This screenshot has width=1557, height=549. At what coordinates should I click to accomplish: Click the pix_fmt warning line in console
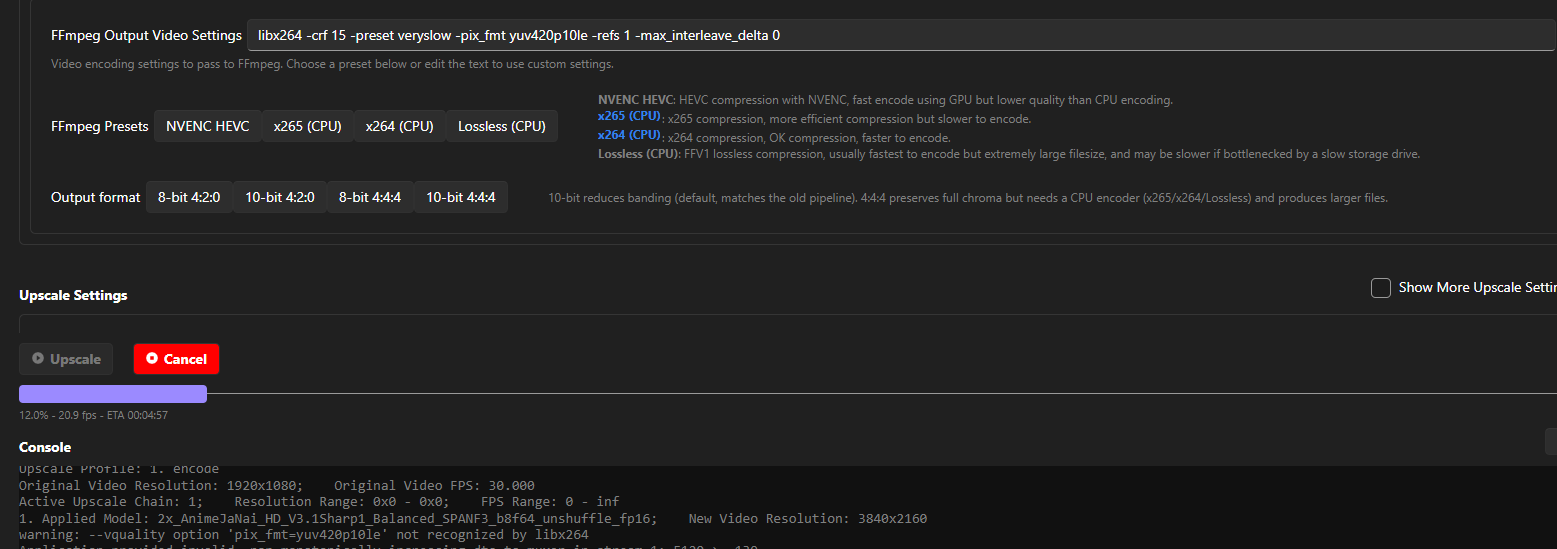pos(304,535)
